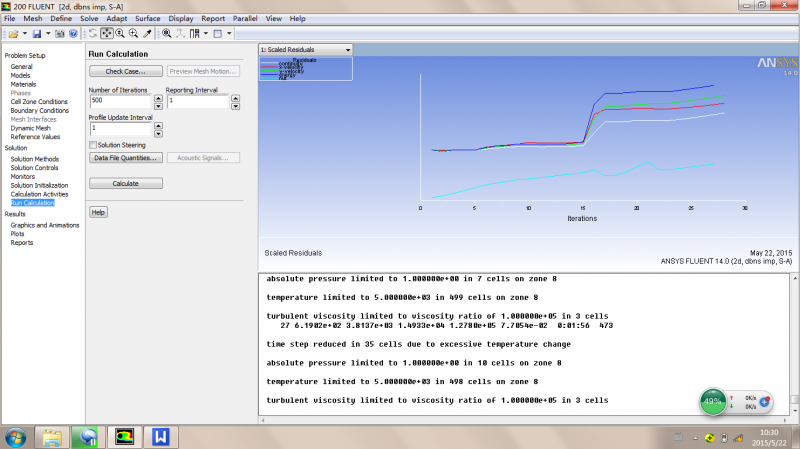Screen dimensions: 800x449
Task: Open the File menu
Action: (x=10, y=18)
